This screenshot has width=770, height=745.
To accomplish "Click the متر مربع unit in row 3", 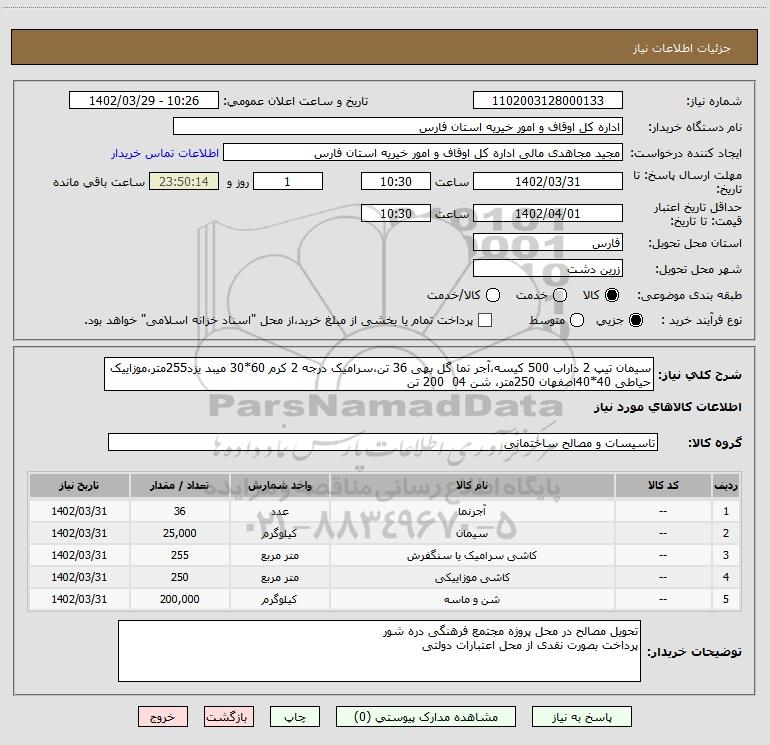I will (x=279, y=555).
